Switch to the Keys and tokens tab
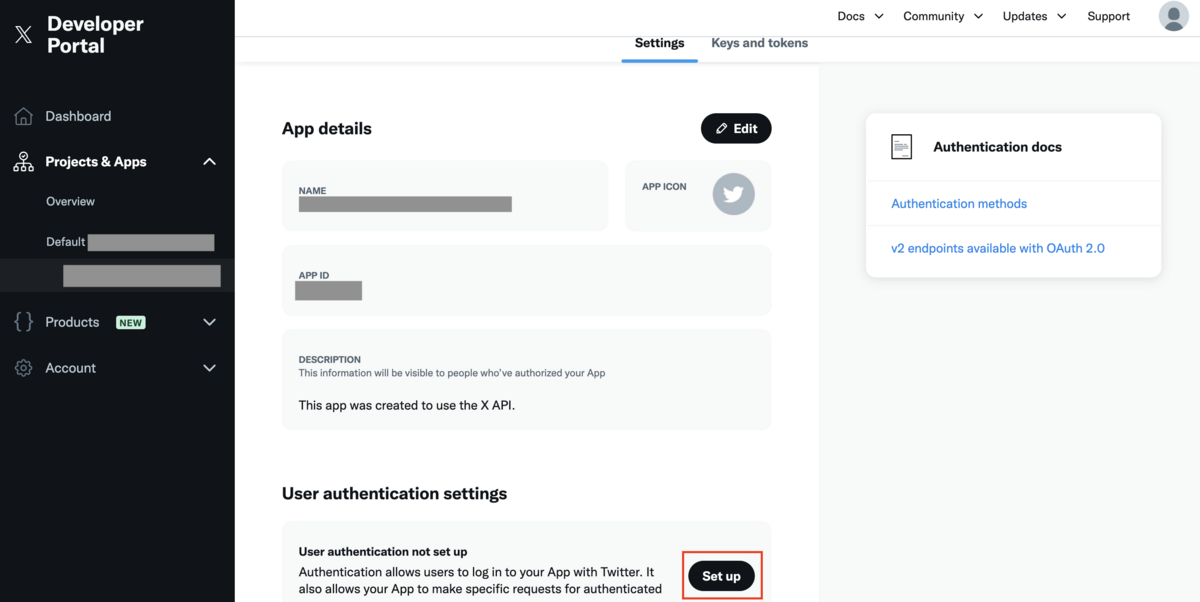 pos(760,43)
